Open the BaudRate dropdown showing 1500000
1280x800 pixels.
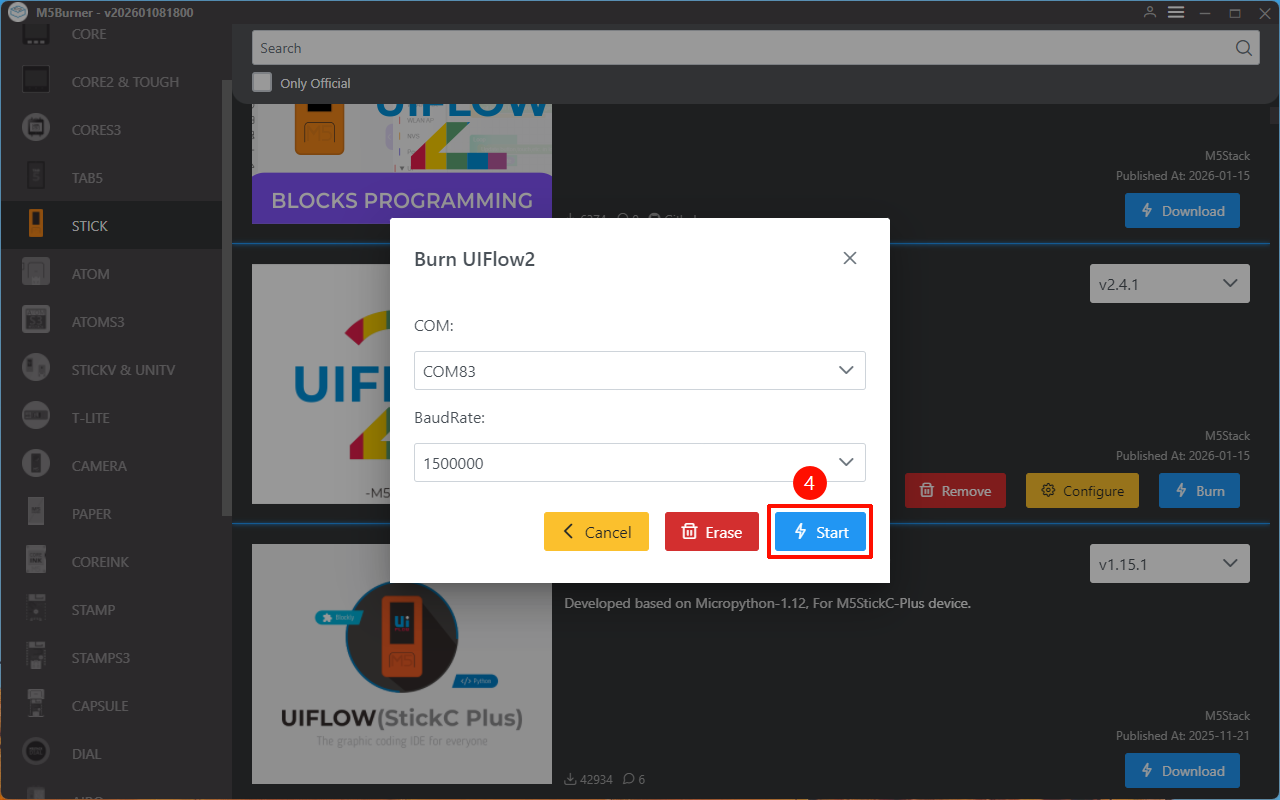639,463
